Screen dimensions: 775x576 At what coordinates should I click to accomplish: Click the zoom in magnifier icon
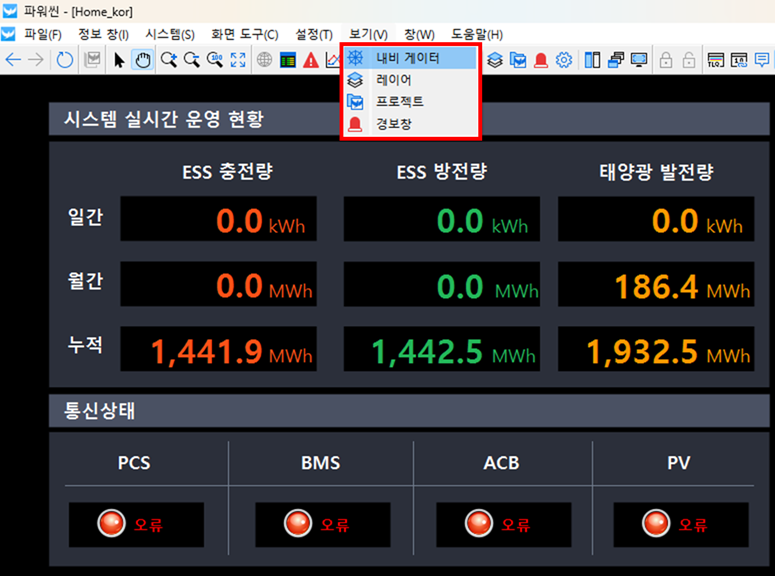point(168,60)
